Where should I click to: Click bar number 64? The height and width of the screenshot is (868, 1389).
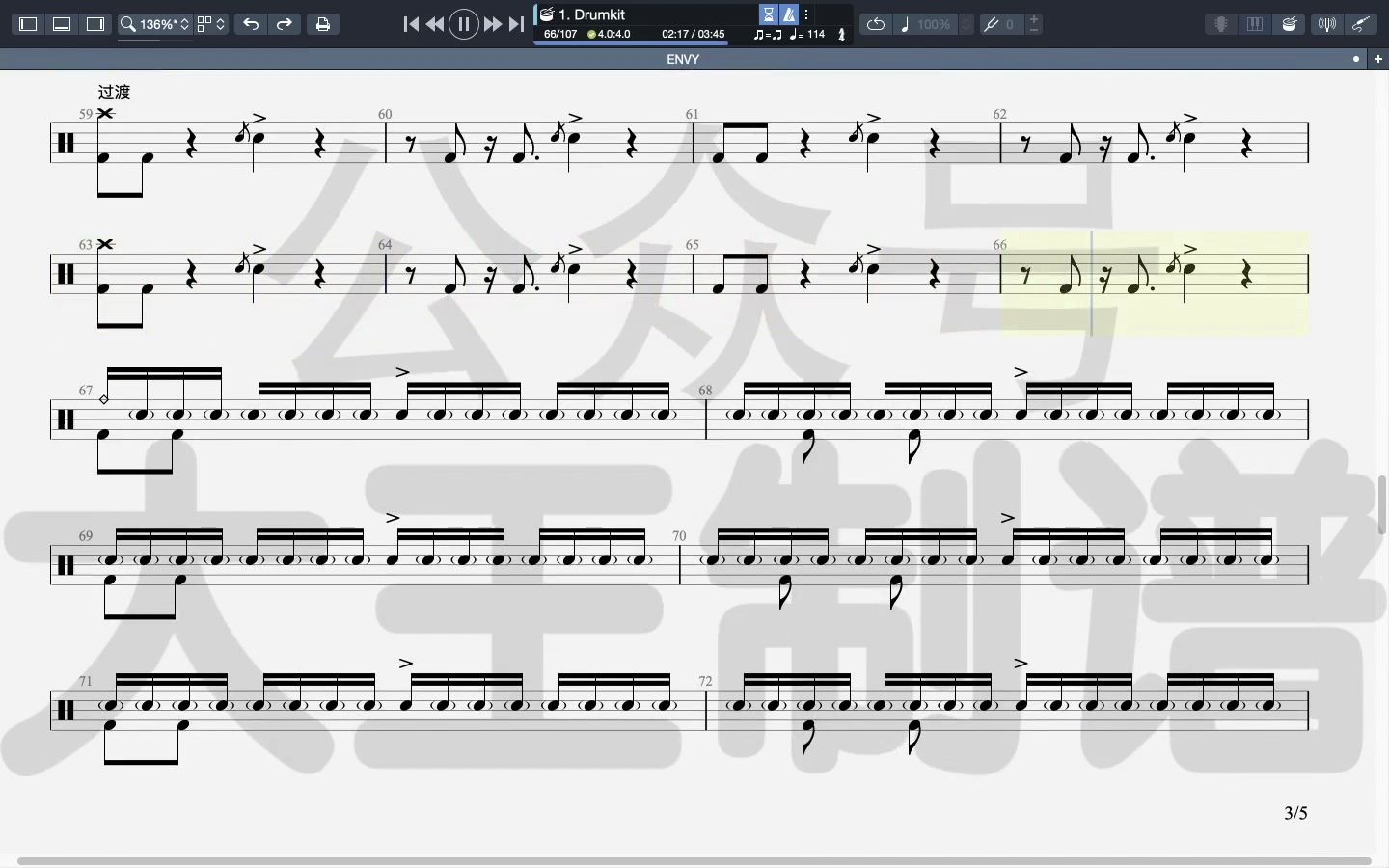pyautogui.click(x=385, y=245)
